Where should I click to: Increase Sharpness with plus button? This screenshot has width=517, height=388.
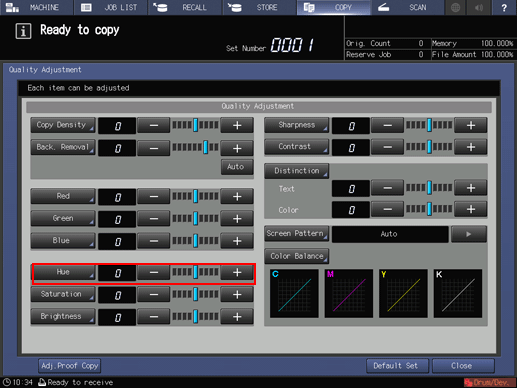tap(471, 125)
